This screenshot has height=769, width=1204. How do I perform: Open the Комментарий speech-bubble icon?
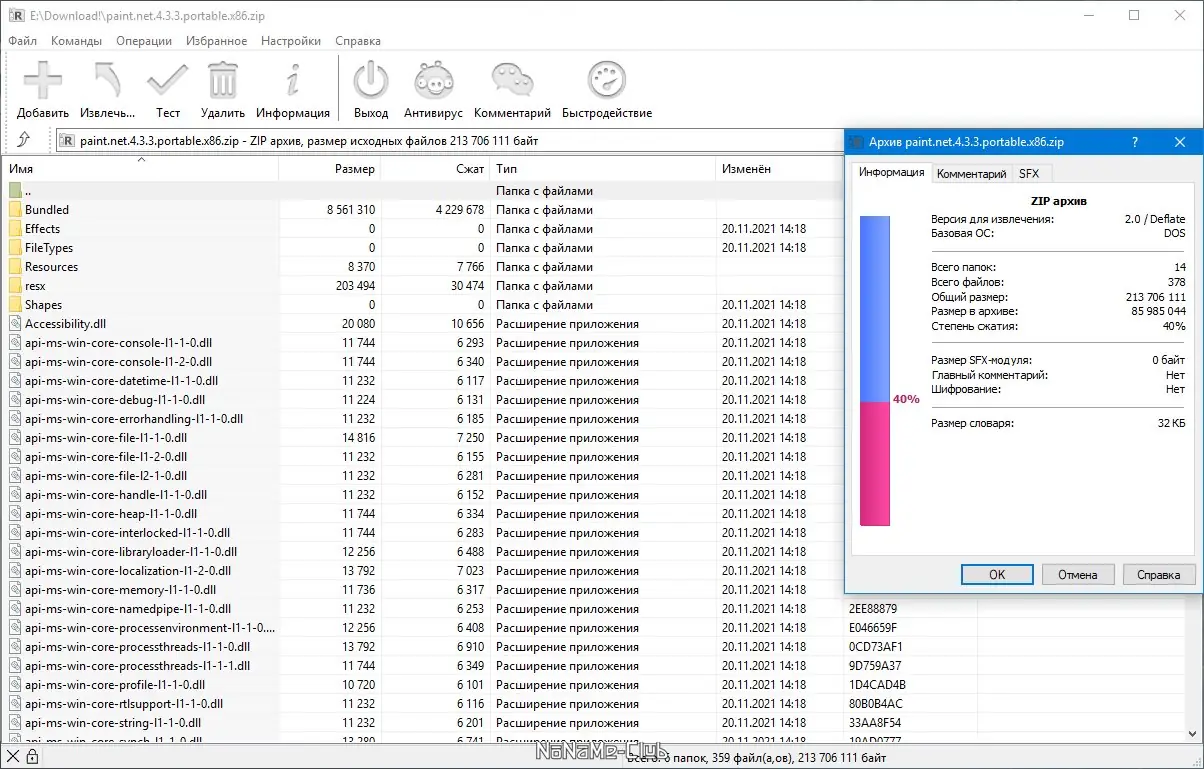point(512,80)
